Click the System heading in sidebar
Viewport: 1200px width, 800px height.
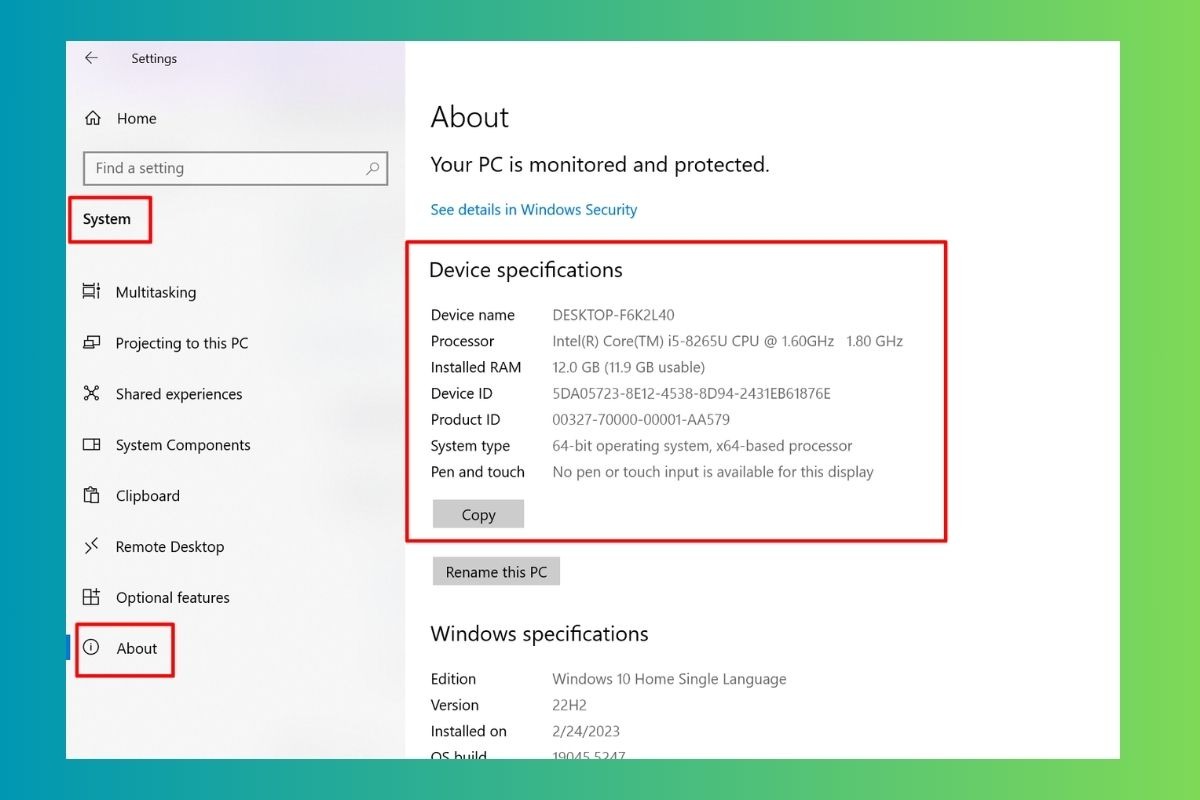coord(107,219)
